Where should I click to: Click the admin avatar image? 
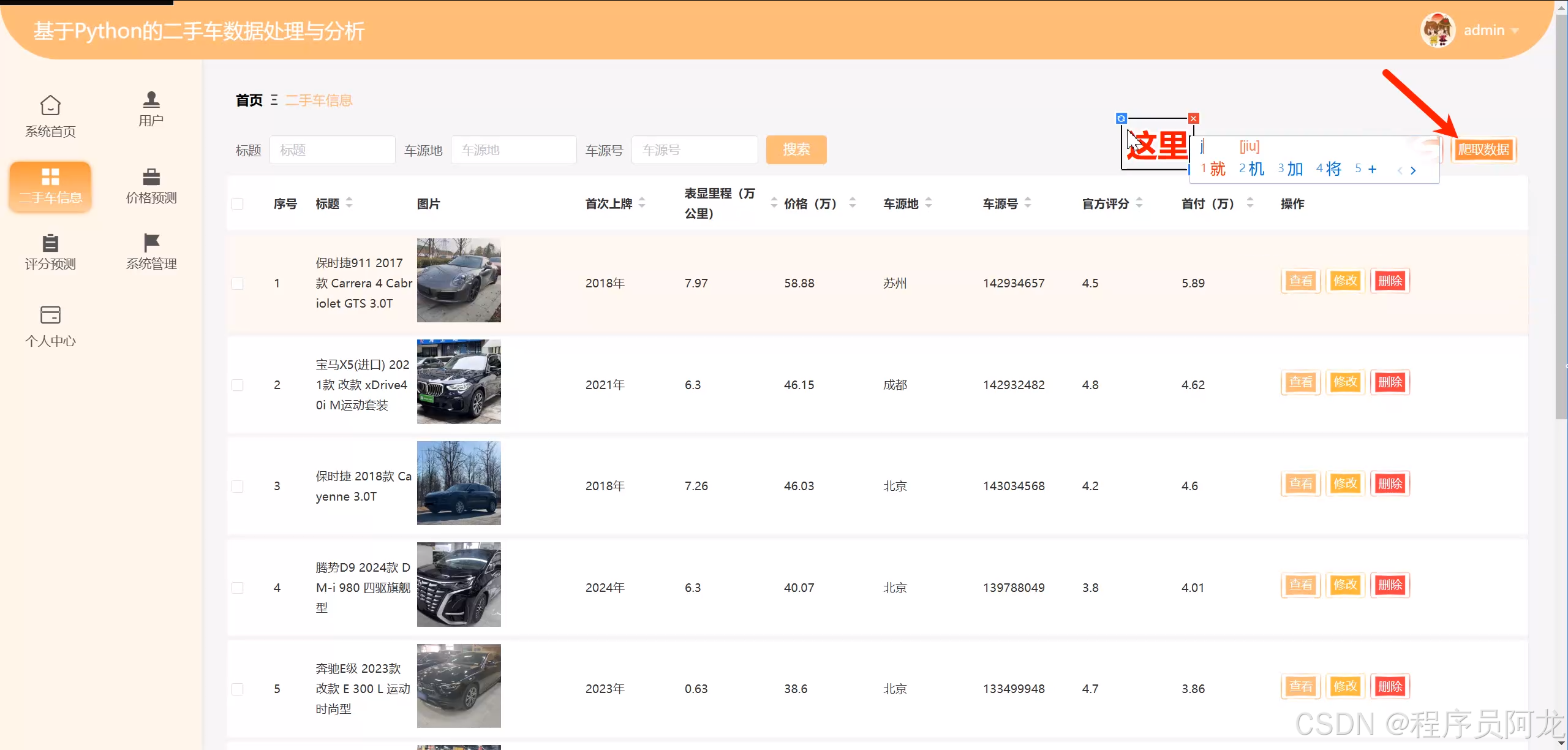point(1437,30)
